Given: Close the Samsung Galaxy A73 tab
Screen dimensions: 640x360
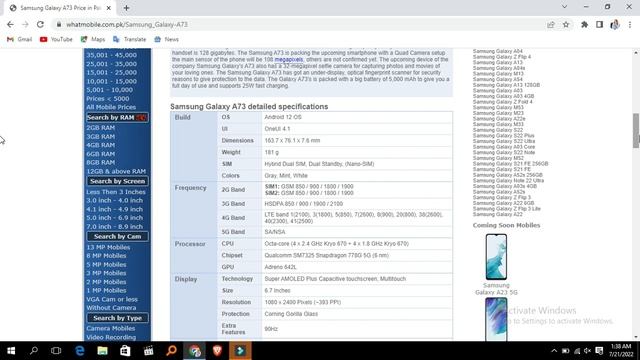Looking at the screenshot, I should click(x=109, y=8).
